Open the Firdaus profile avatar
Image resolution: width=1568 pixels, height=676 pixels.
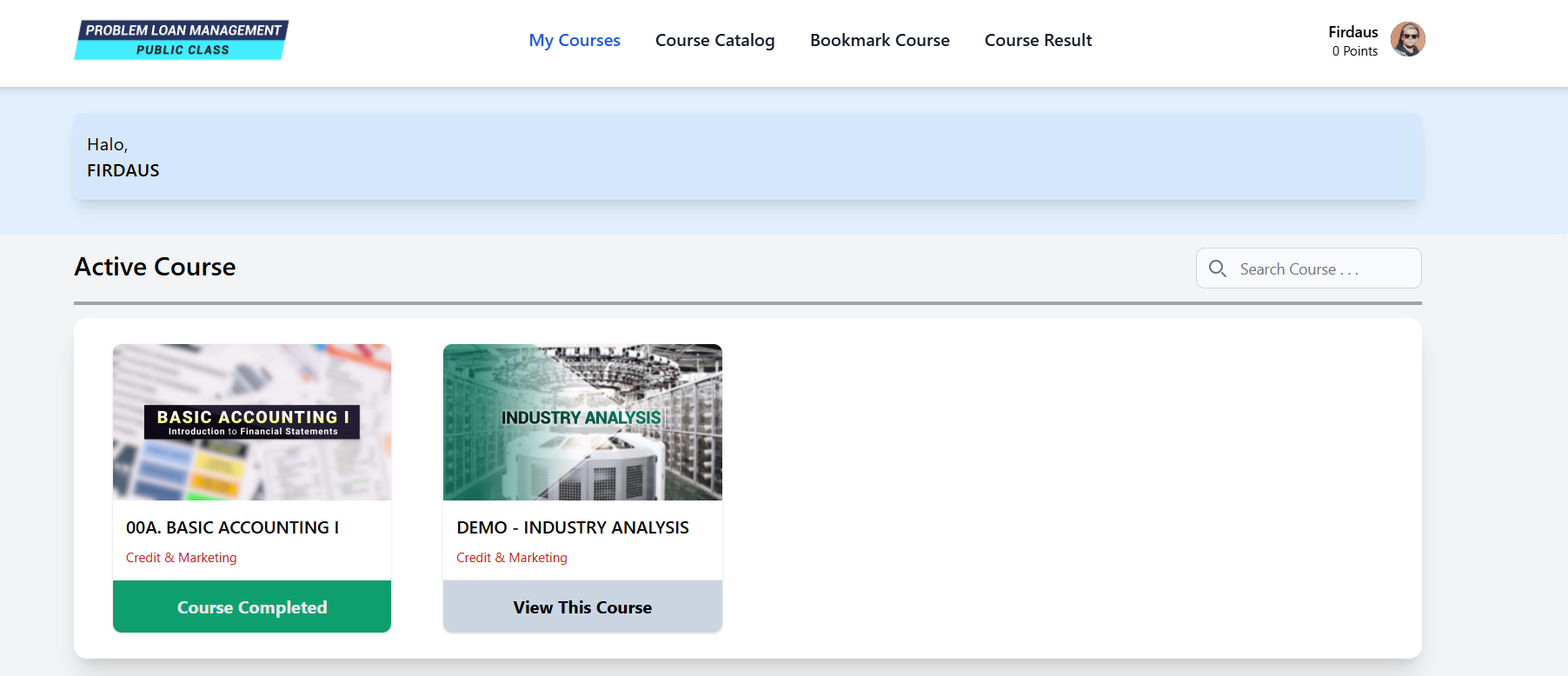pyautogui.click(x=1407, y=39)
